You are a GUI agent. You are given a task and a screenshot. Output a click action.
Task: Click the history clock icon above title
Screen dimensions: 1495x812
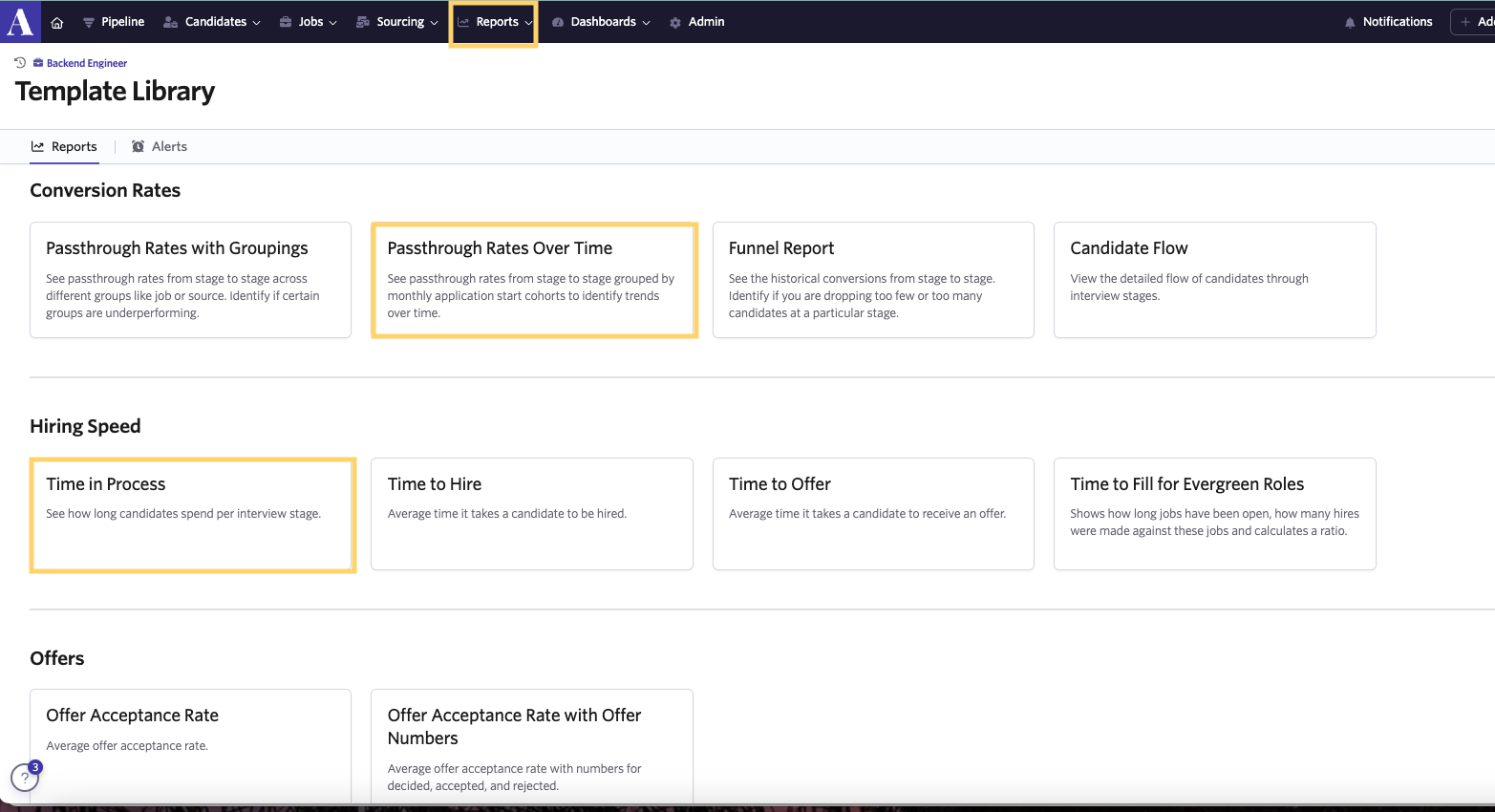pos(20,63)
